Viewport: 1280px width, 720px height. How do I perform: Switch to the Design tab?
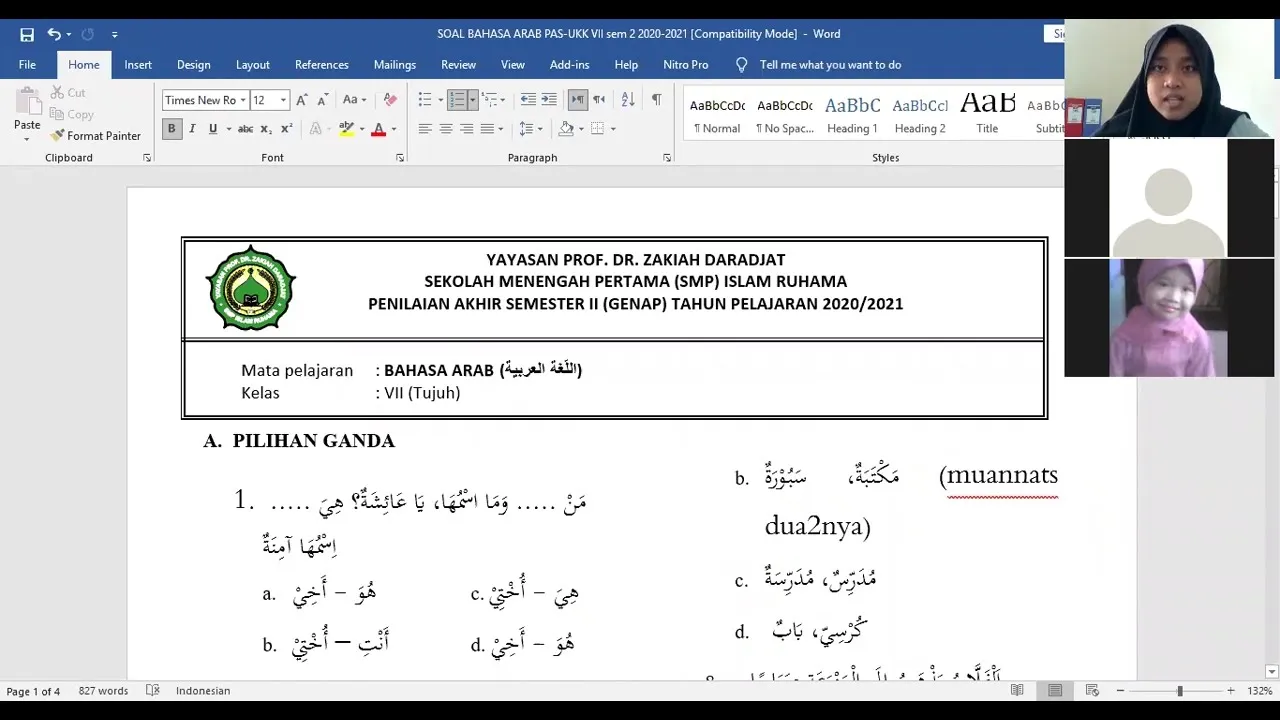click(194, 64)
